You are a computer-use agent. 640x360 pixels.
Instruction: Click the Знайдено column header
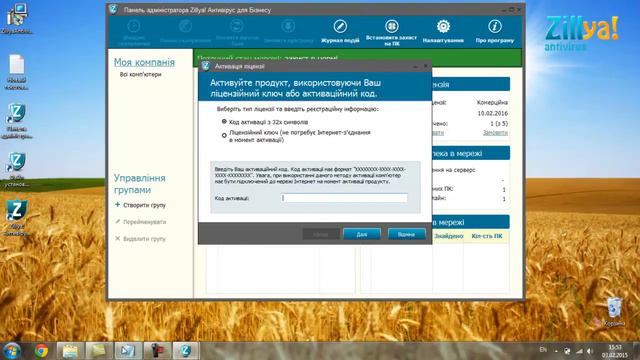[449, 236]
